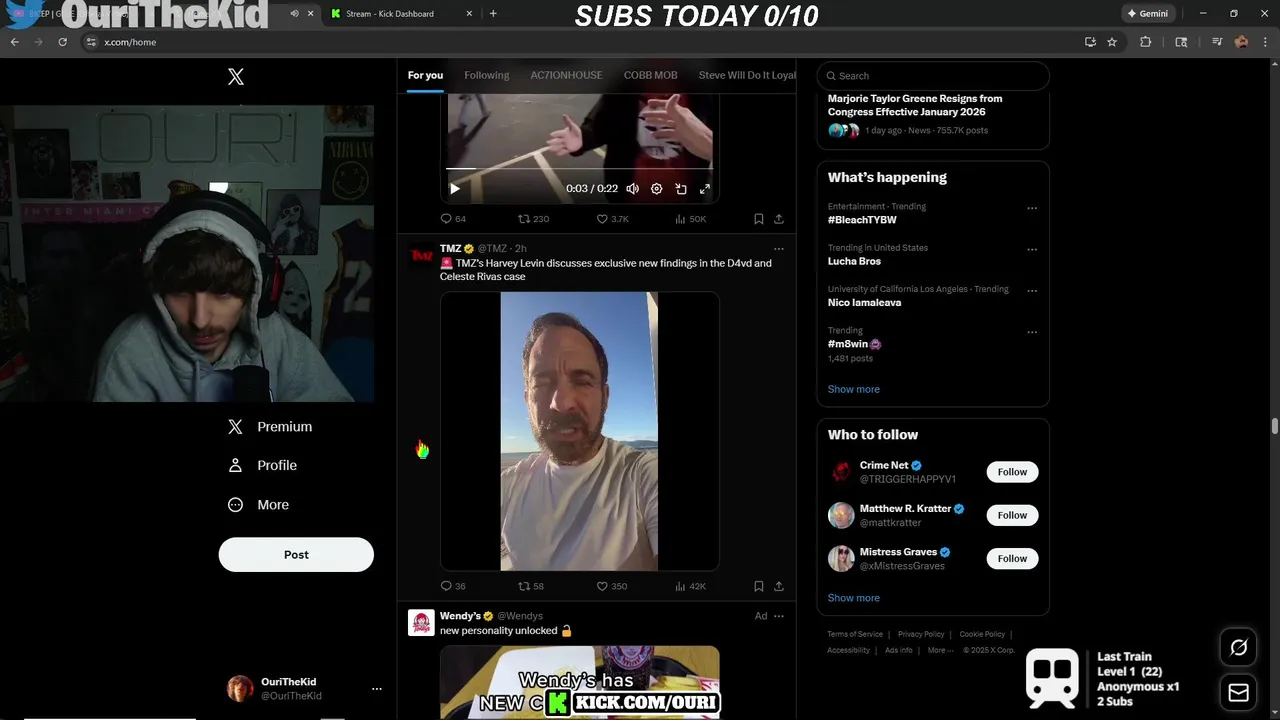Image resolution: width=1280 pixels, height=720 pixels.
Task: Open options for Lucha Bros trend
Action: click(1032, 250)
